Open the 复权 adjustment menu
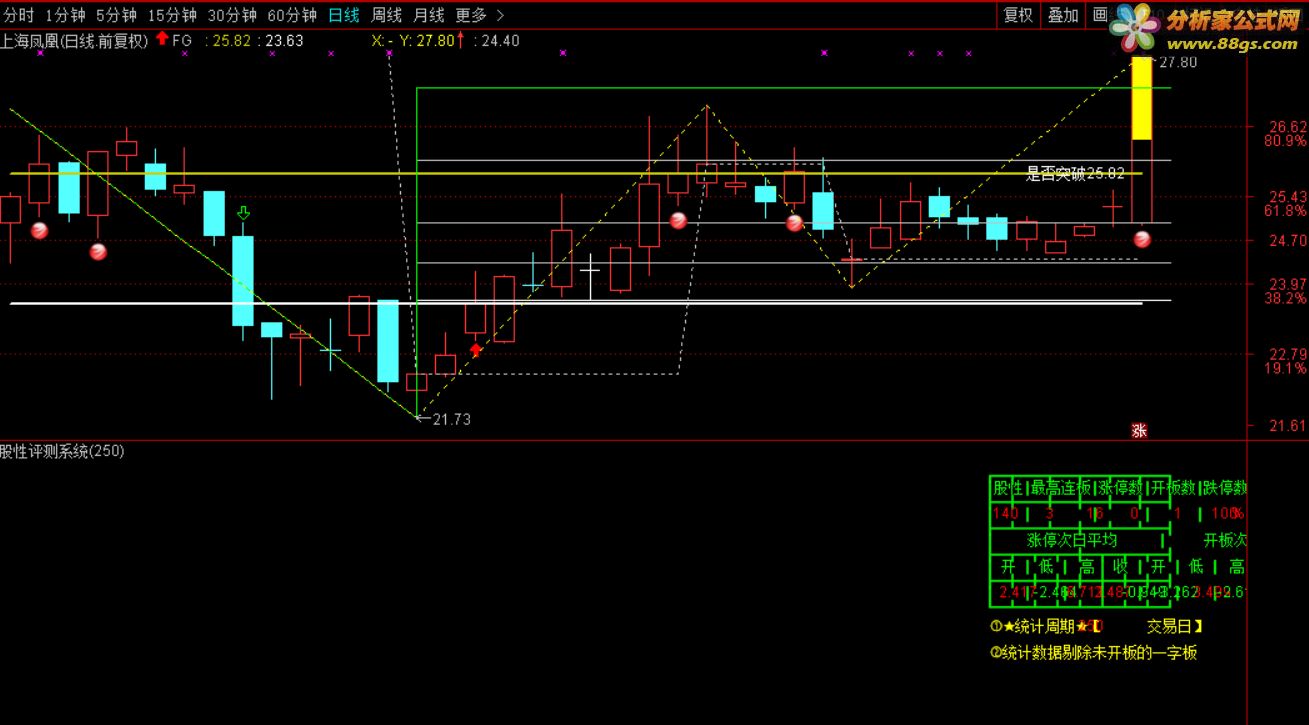The height and width of the screenshot is (725, 1309). click(x=1018, y=15)
